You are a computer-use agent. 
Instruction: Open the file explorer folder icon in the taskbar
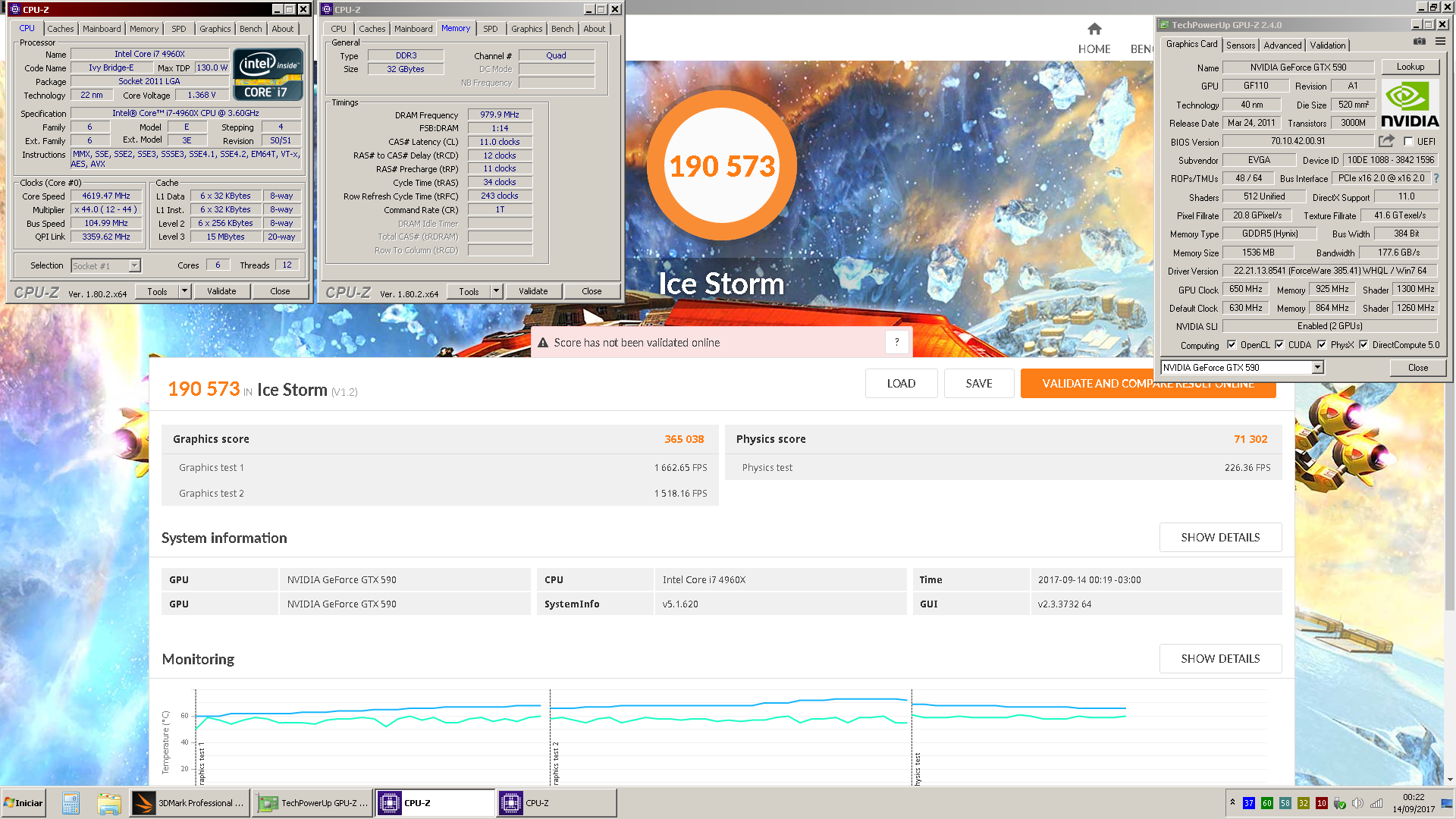tap(108, 803)
